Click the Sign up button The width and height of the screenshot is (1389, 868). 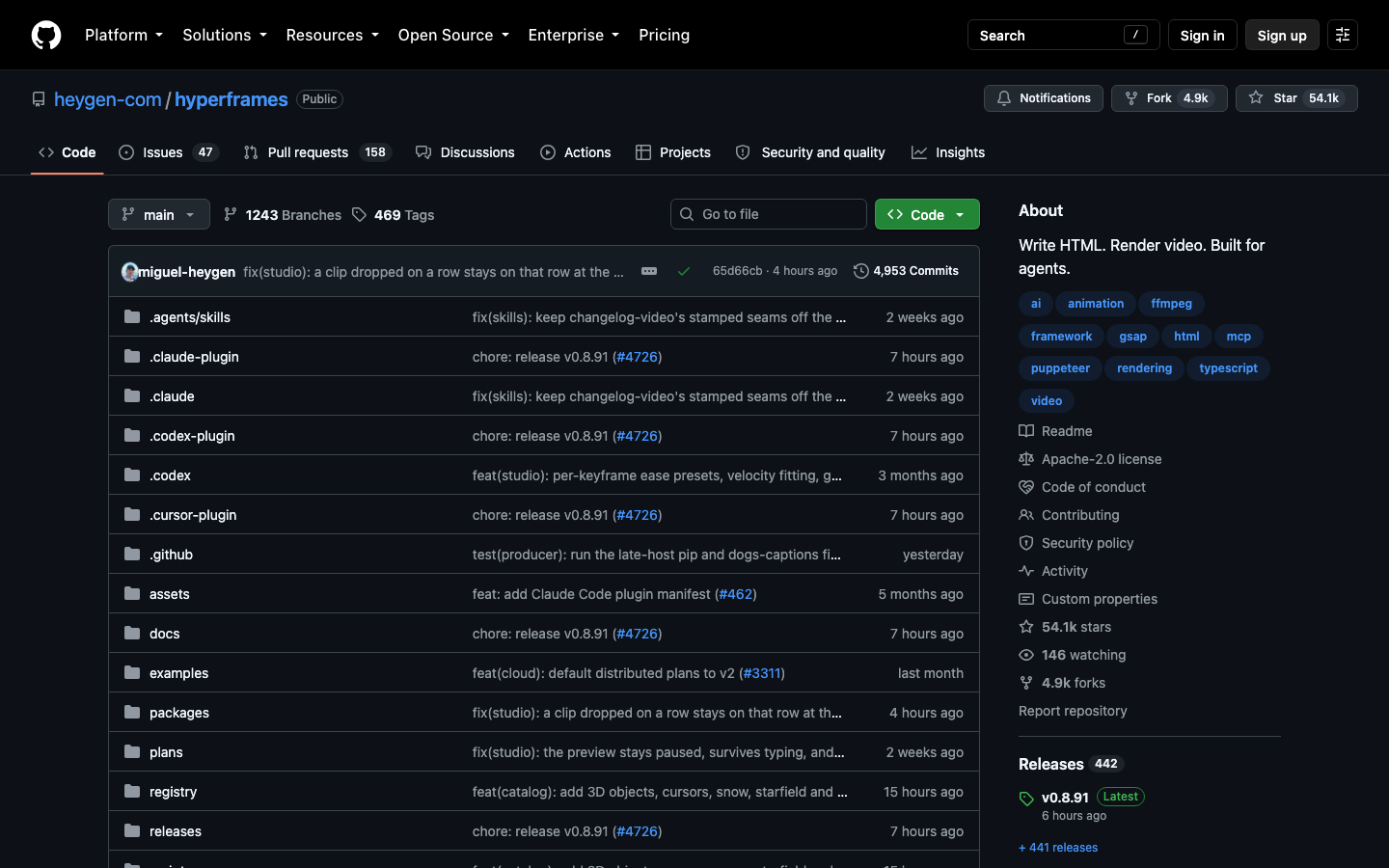click(1282, 35)
